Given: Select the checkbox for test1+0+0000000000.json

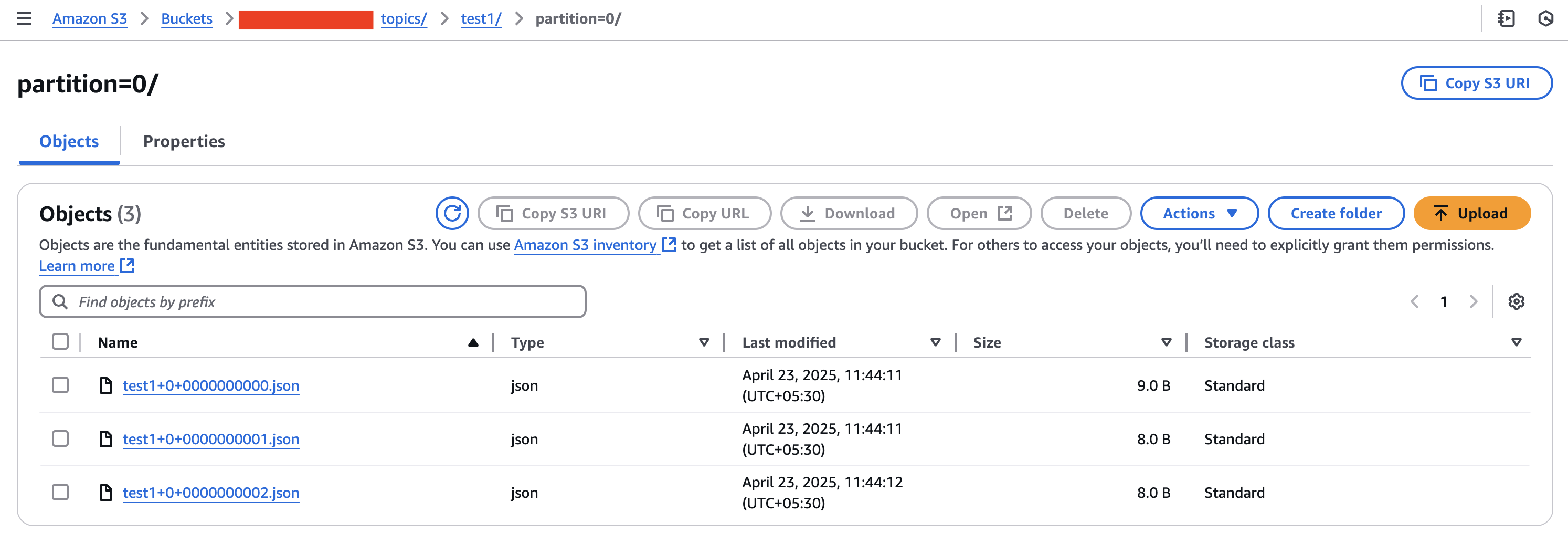Looking at the screenshot, I should [x=60, y=385].
